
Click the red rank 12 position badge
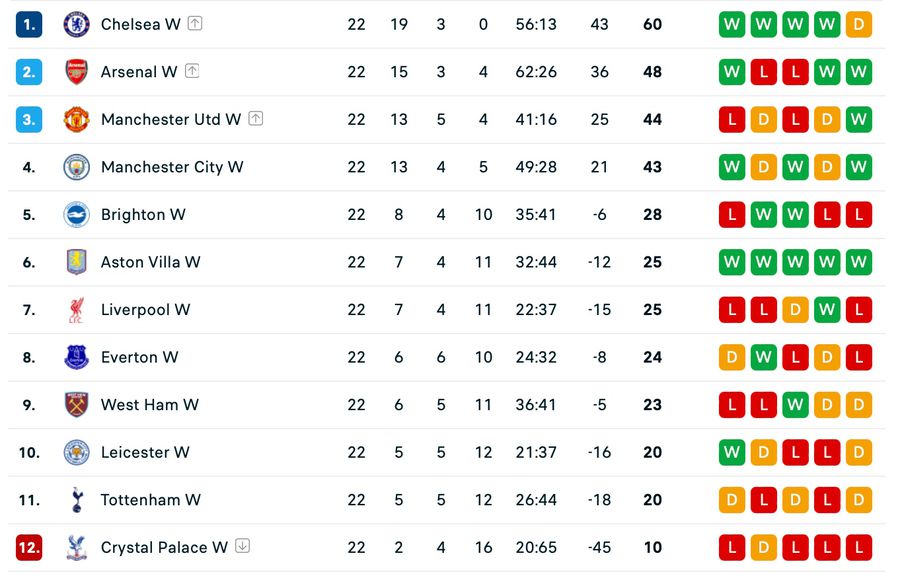tap(29, 548)
